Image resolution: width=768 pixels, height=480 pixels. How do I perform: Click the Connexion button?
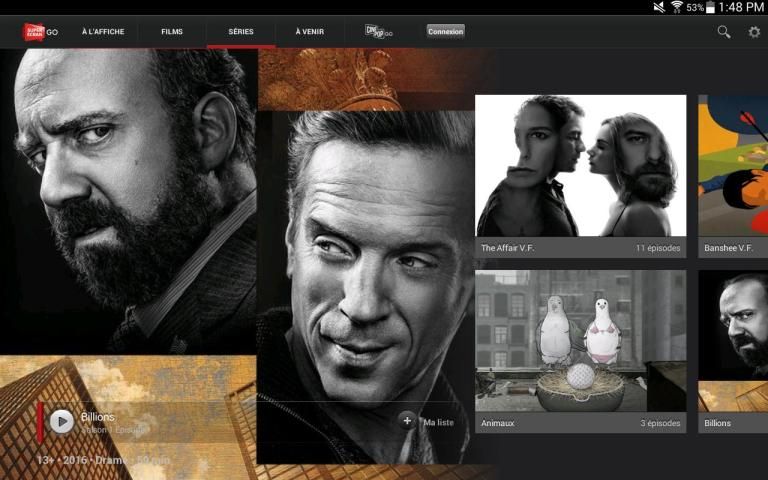(446, 31)
